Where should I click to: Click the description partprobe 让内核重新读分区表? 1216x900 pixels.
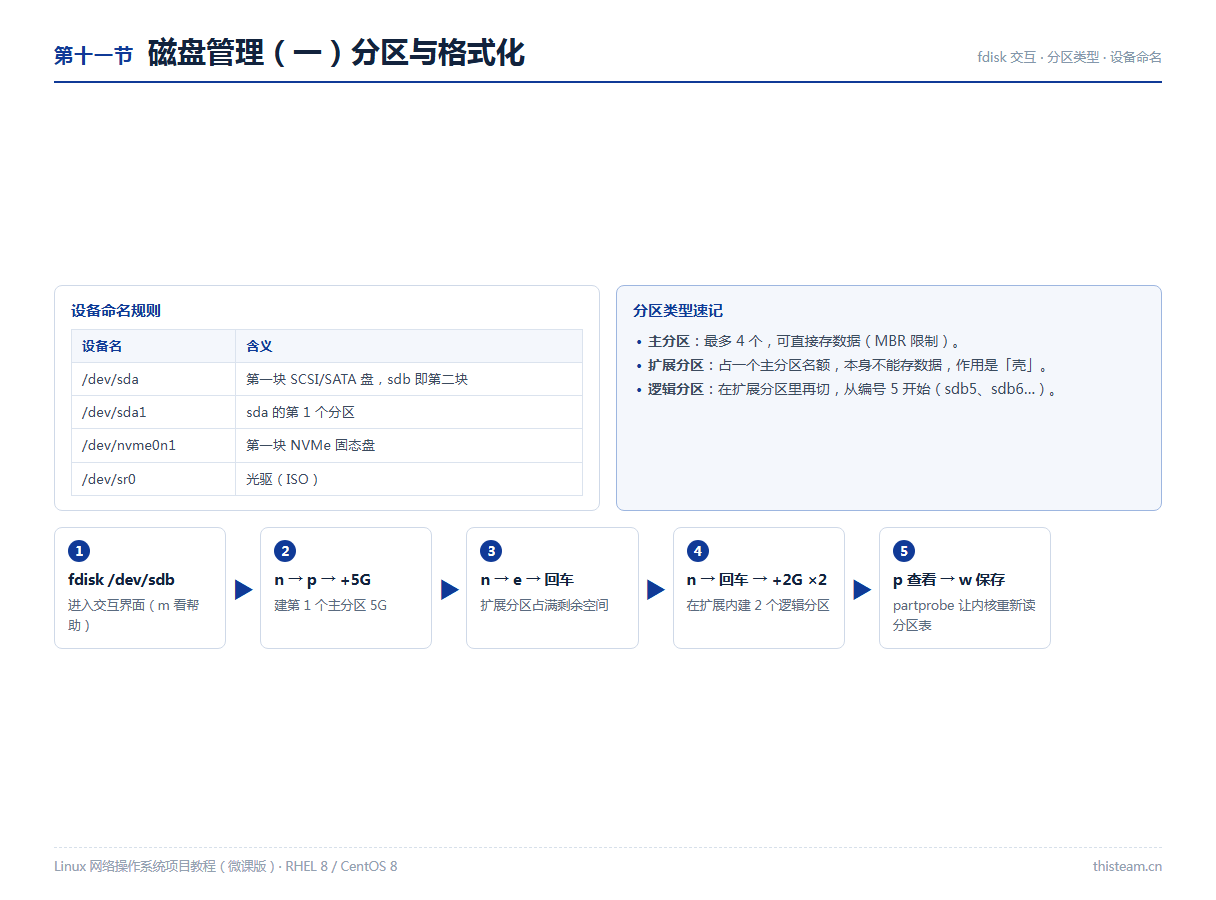point(964,615)
